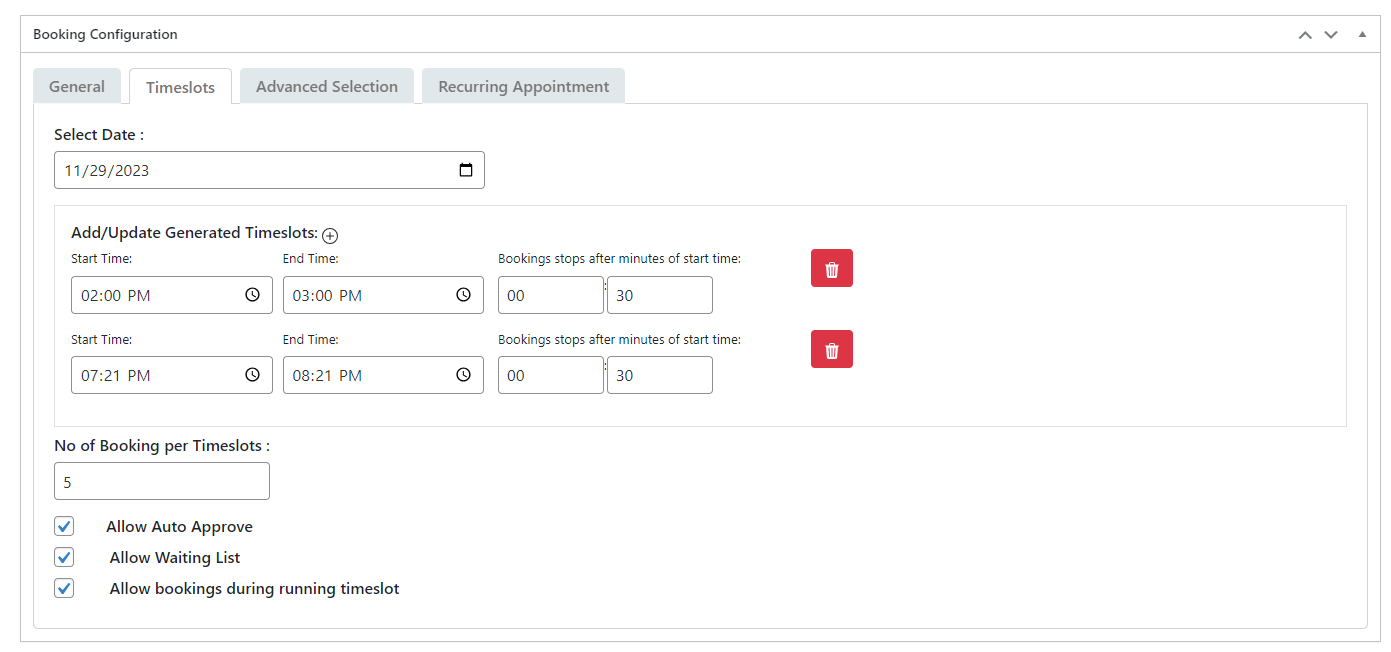Move Booking Configuration panel up

click(1304, 34)
